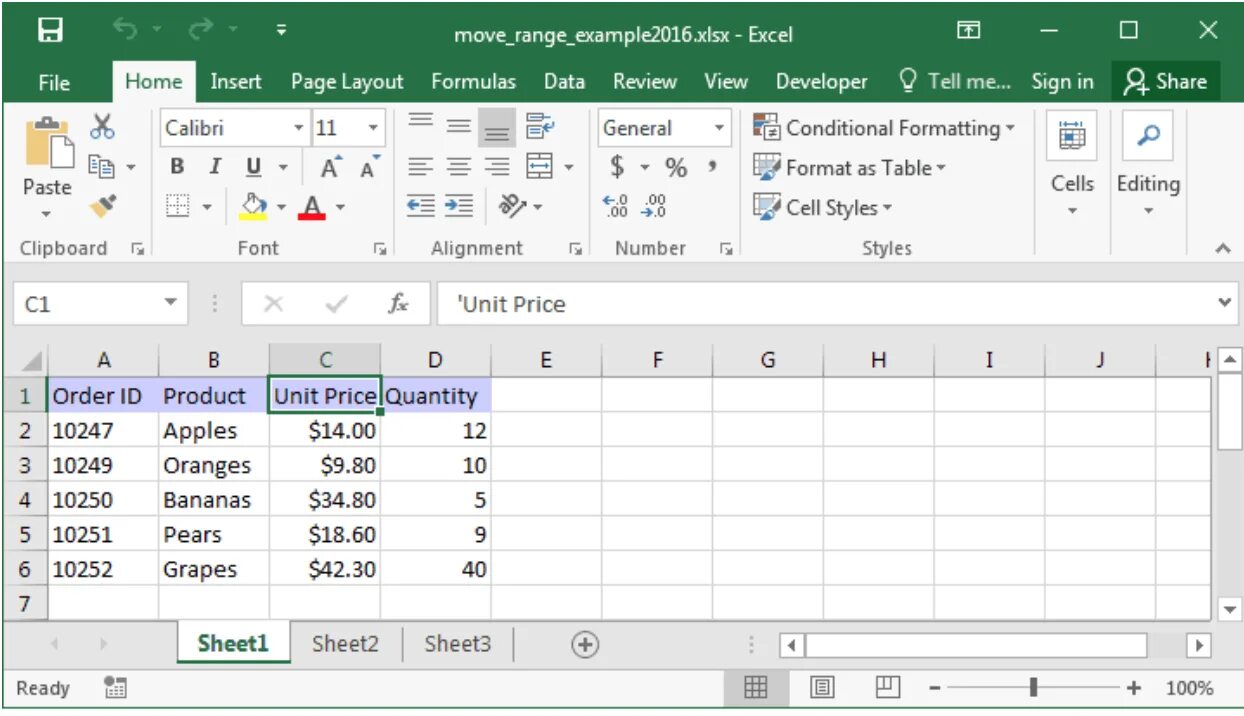Align text left in cell
This screenshot has width=1244, height=716.
pyautogui.click(x=421, y=167)
